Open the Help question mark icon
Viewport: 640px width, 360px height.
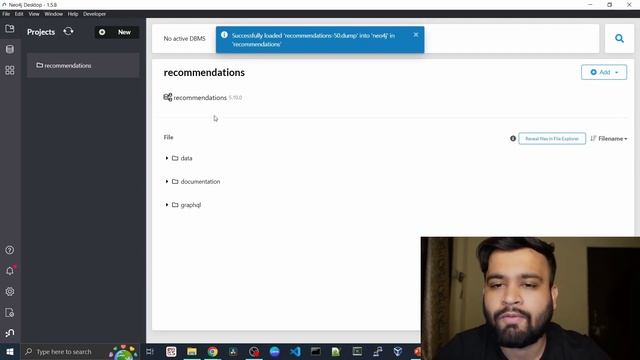10,250
